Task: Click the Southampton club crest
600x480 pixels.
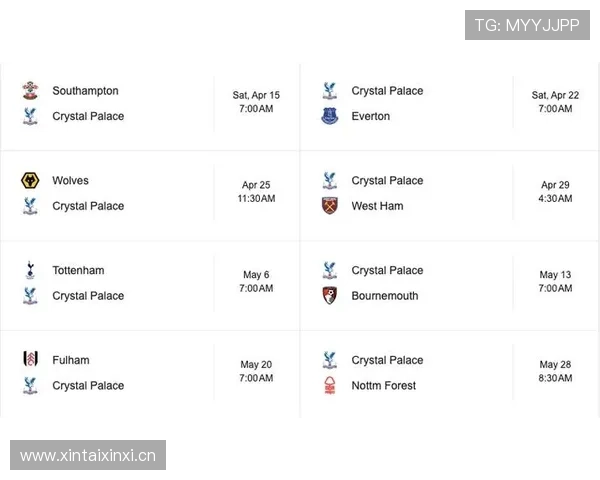Action: coord(30,91)
